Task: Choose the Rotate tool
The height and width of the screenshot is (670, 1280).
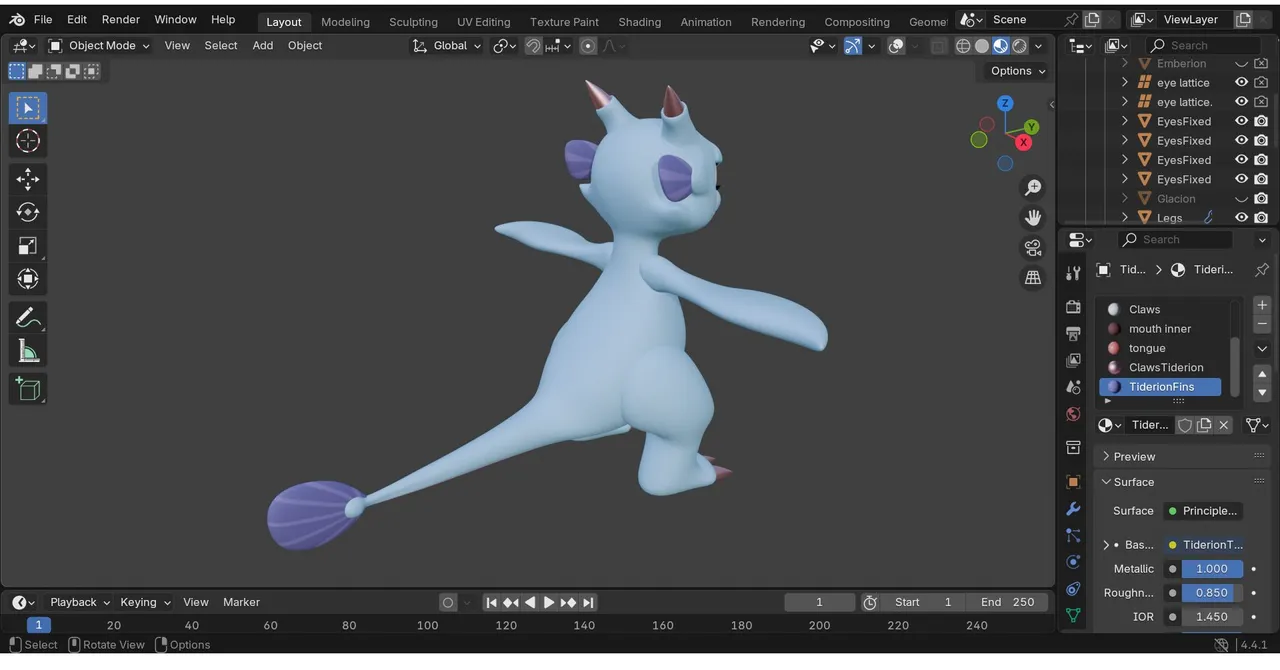Action: coord(28,212)
